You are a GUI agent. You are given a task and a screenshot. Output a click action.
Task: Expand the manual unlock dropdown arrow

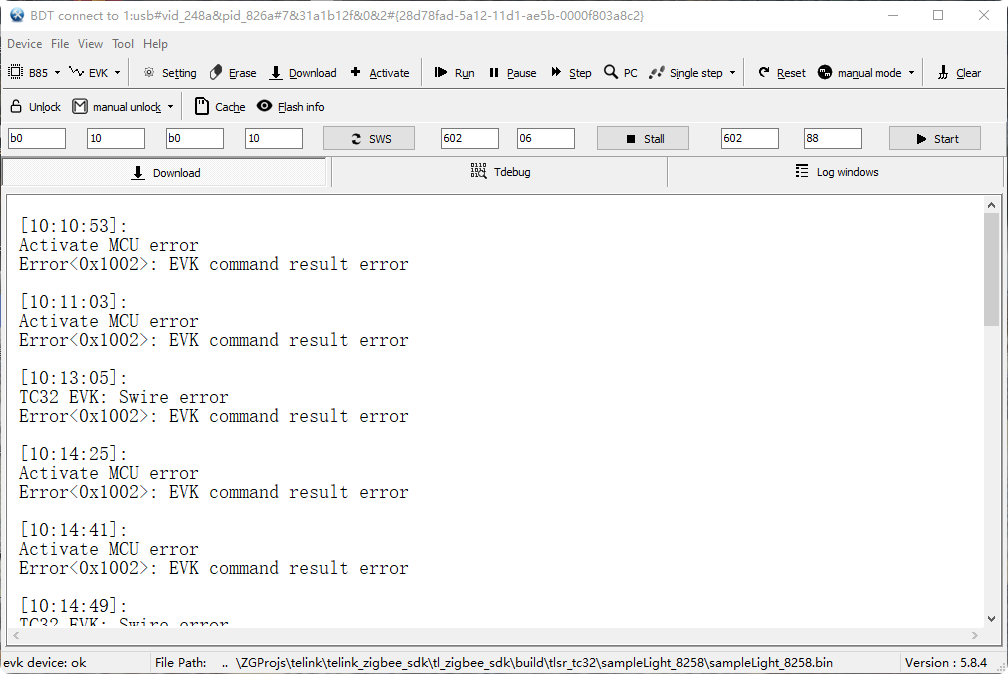[x=170, y=107]
